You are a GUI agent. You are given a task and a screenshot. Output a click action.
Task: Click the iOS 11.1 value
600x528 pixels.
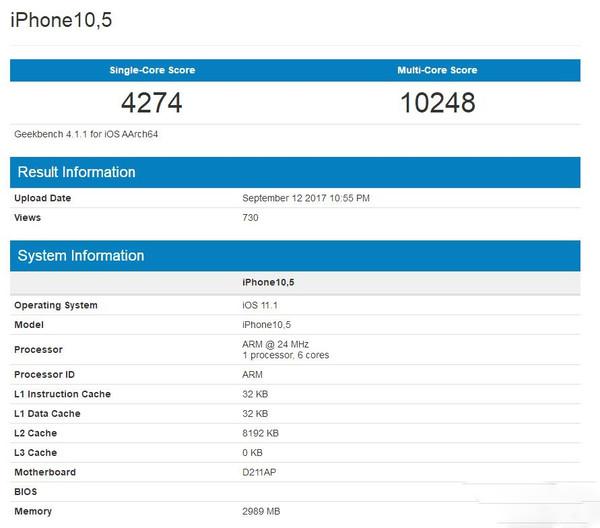[x=260, y=305]
